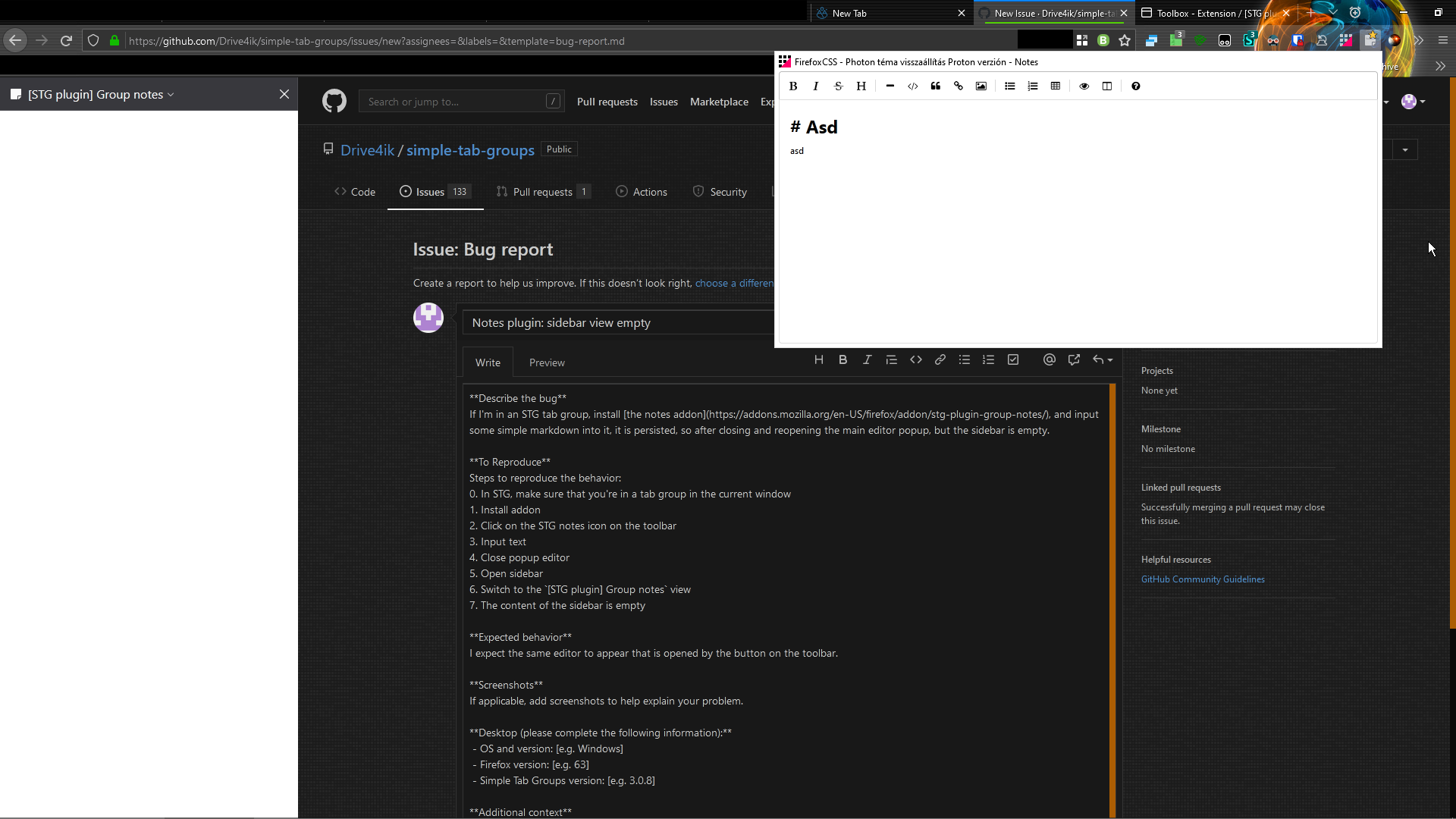Click the quote icon in the Notes toolbar
The height and width of the screenshot is (819, 1456).
(x=936, y=86)
